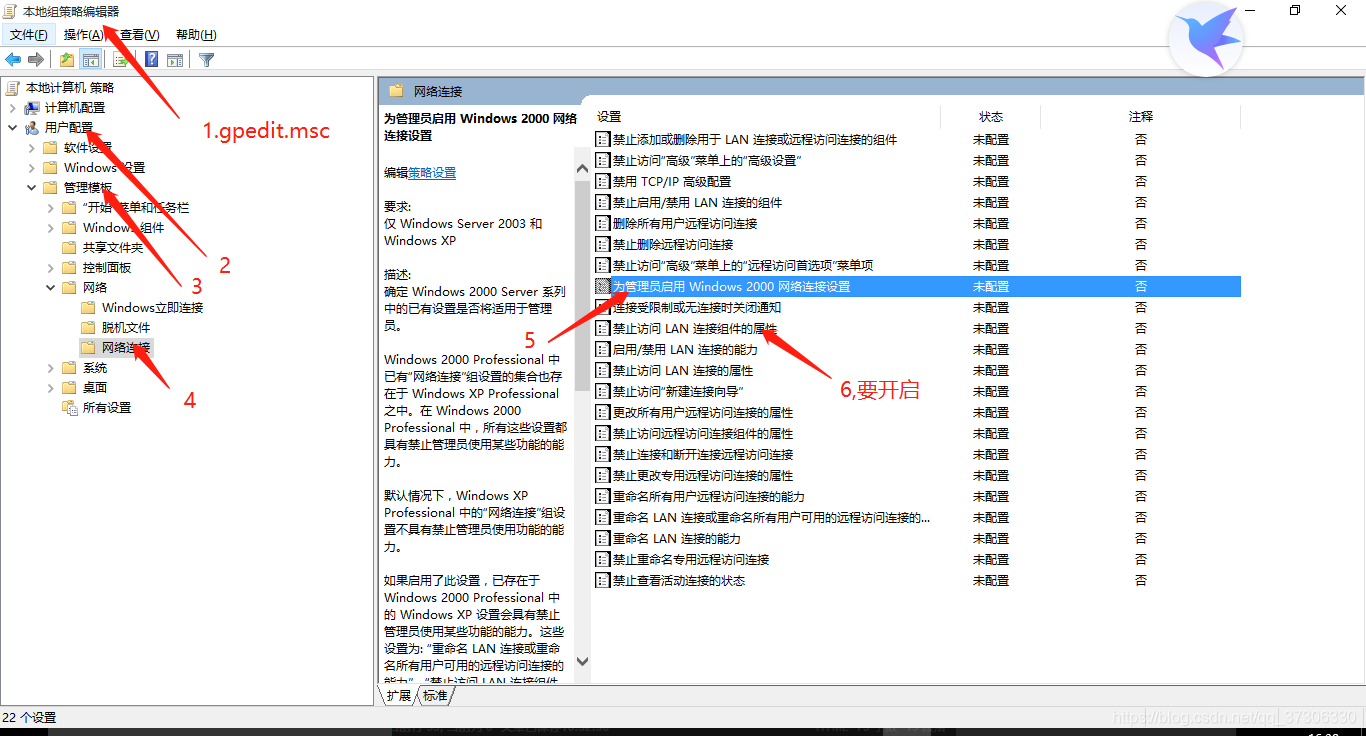
Task: Collapse the 网络 folder node
Action: click(x=50, y=287)
